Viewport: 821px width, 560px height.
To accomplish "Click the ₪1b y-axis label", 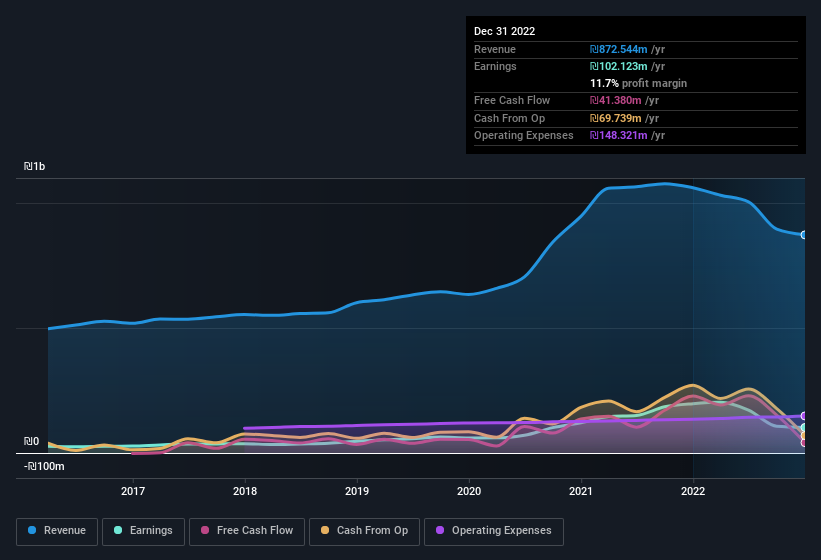I will 35,166.
